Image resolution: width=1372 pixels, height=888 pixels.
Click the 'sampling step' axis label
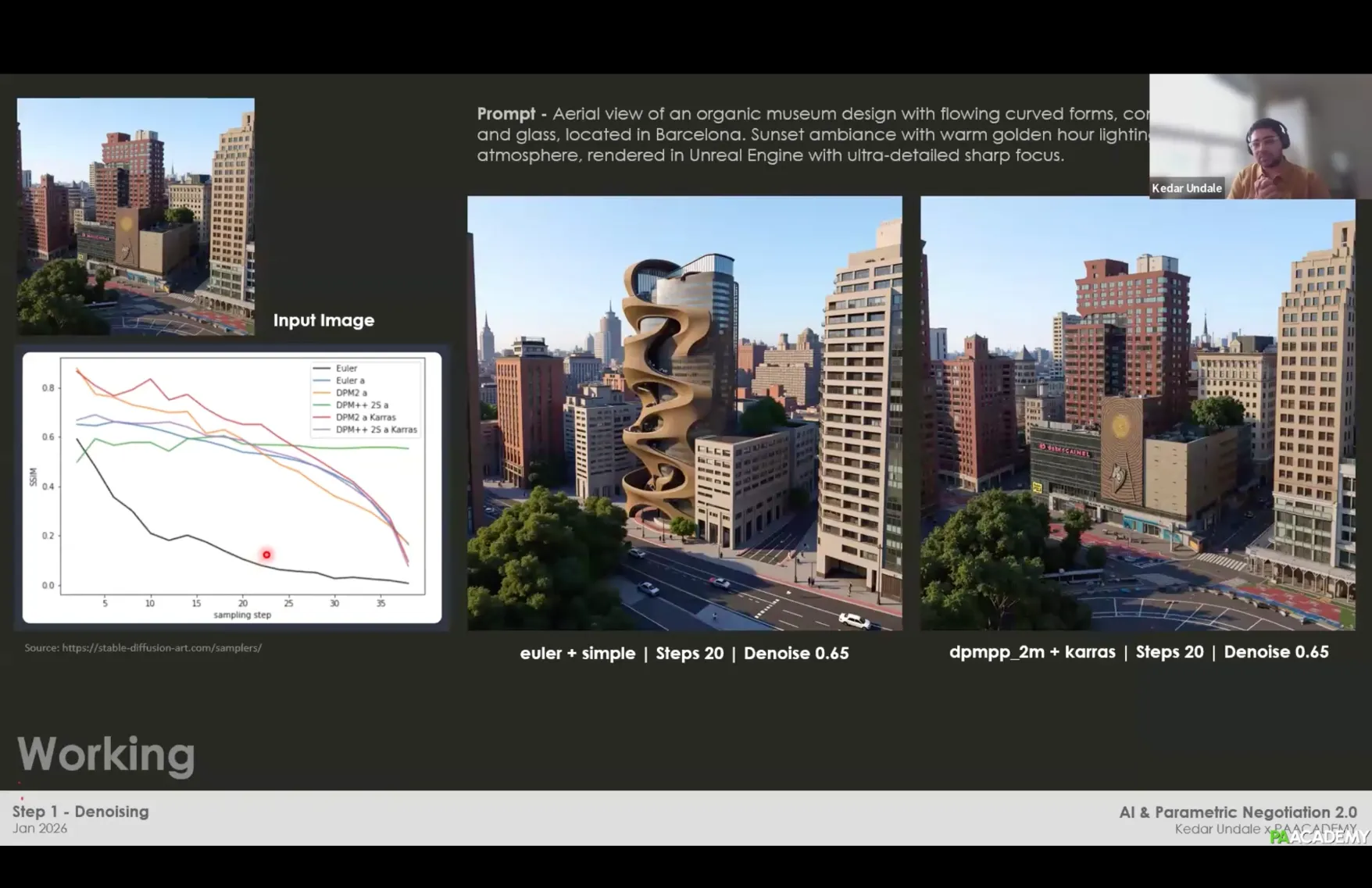point(242,615)
